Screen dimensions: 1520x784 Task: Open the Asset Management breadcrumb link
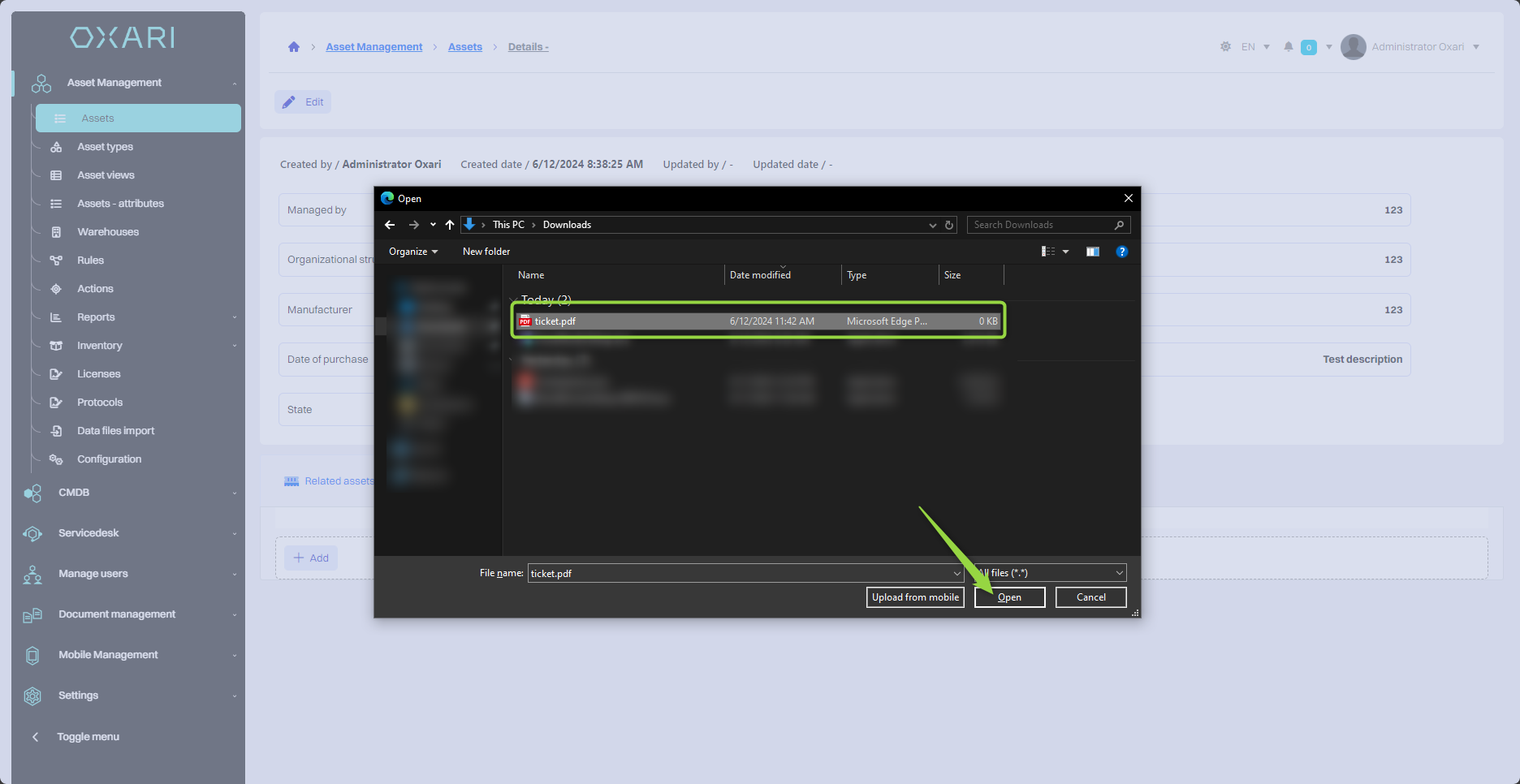[374, 47]
